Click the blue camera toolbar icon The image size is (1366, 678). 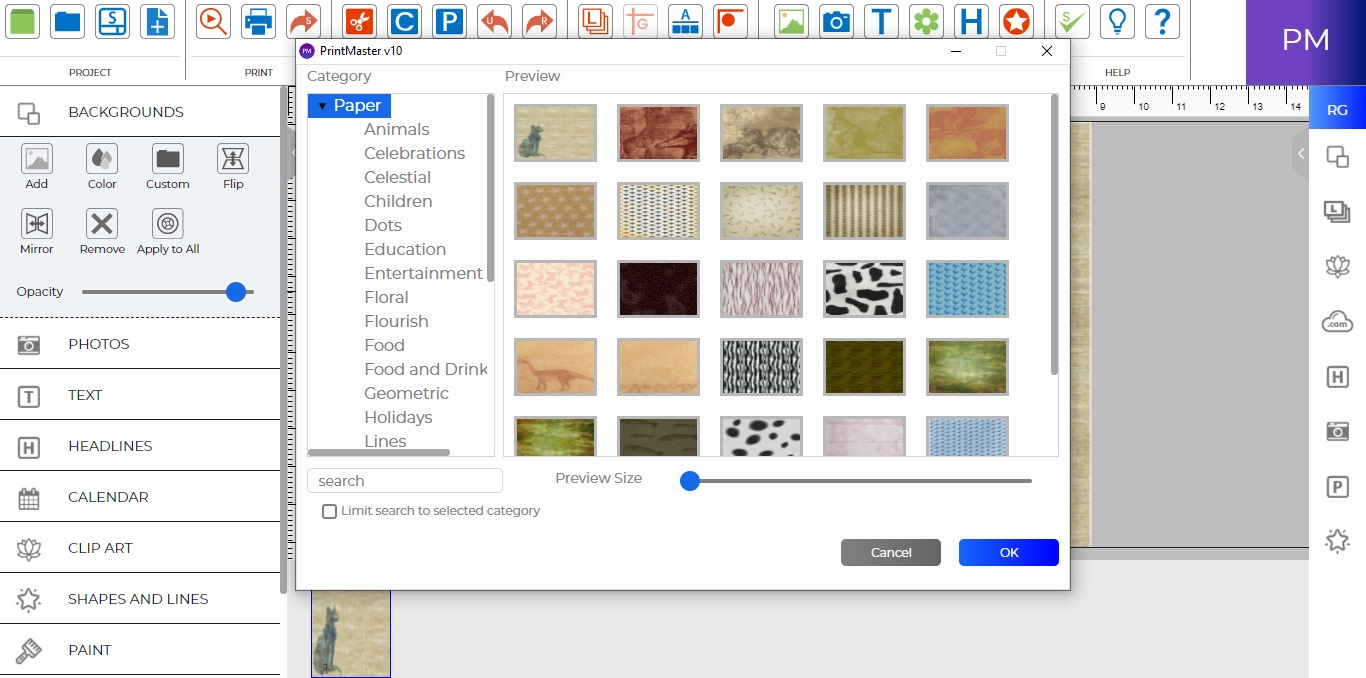[x=836, y=21]
